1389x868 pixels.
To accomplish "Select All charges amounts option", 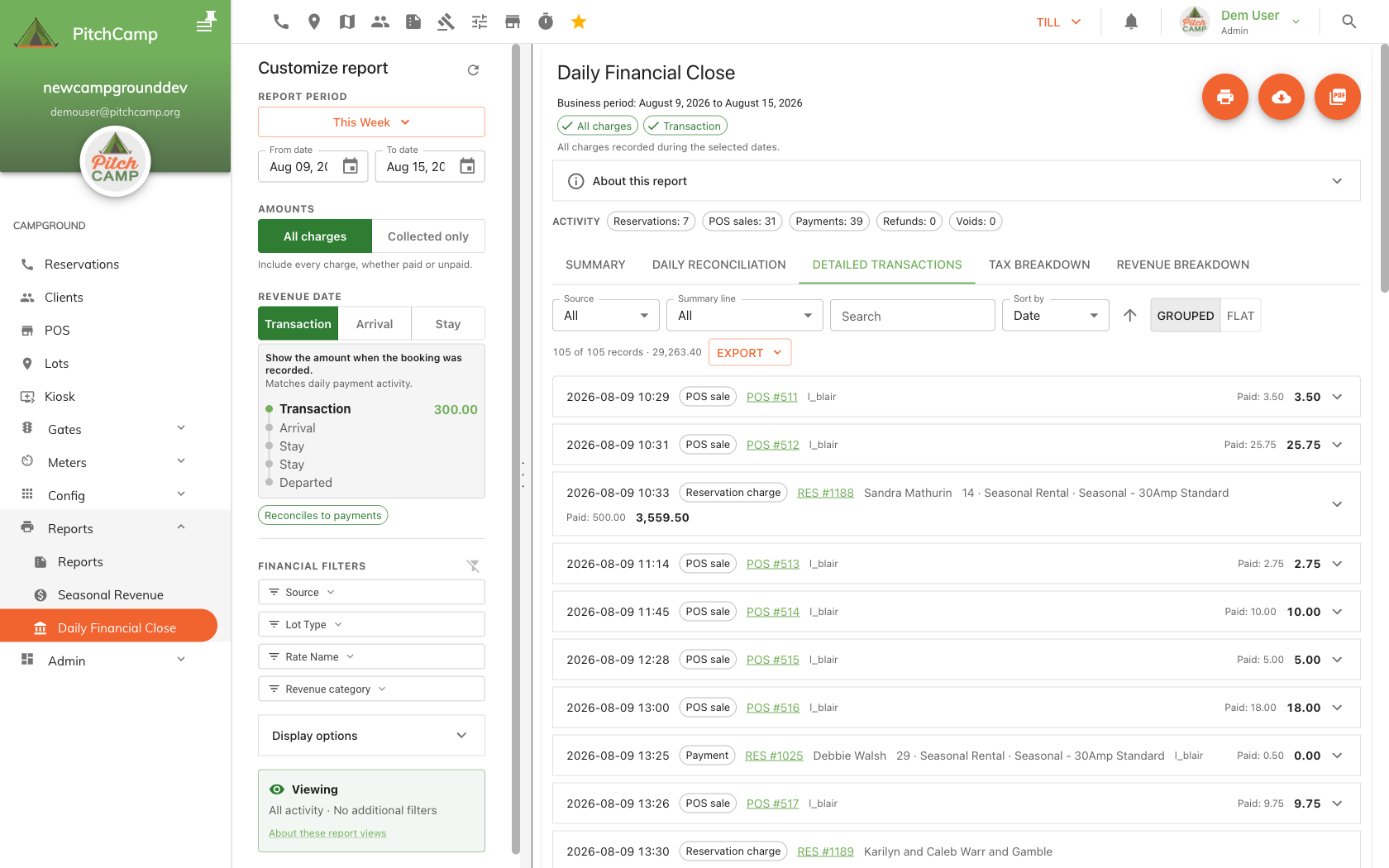I will pos(315,236).
